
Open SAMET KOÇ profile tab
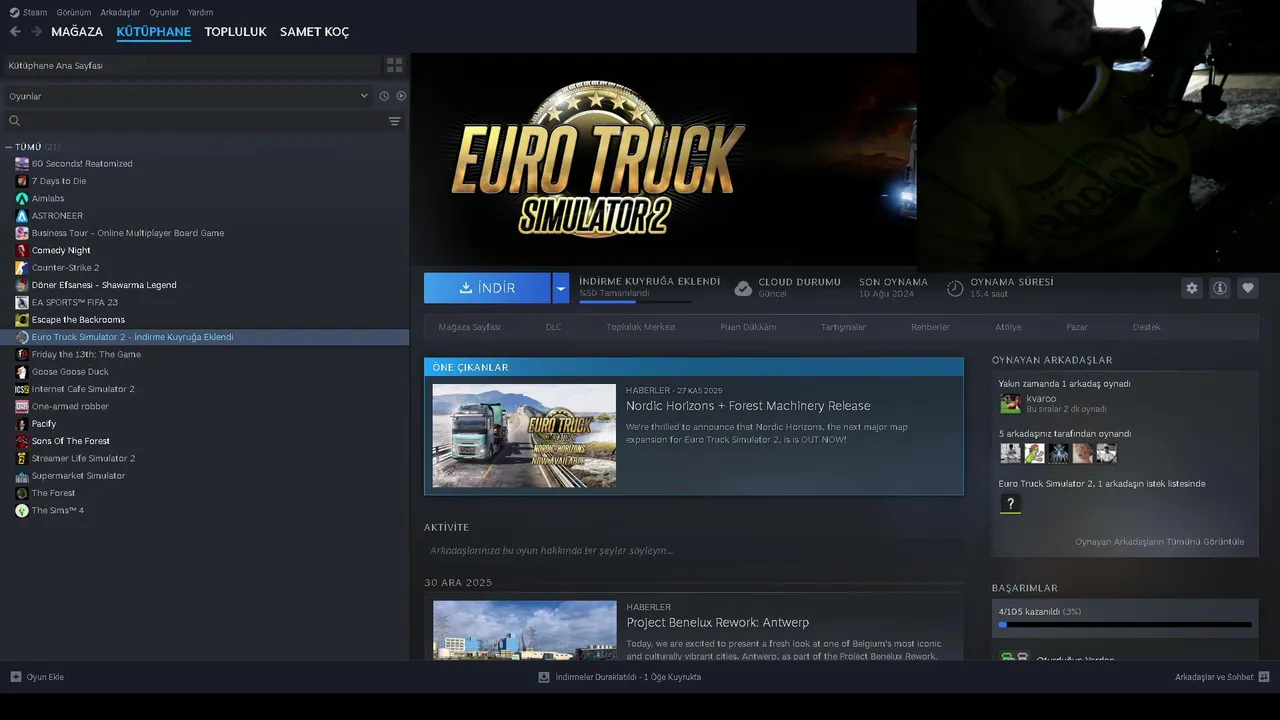coord(314,32)
